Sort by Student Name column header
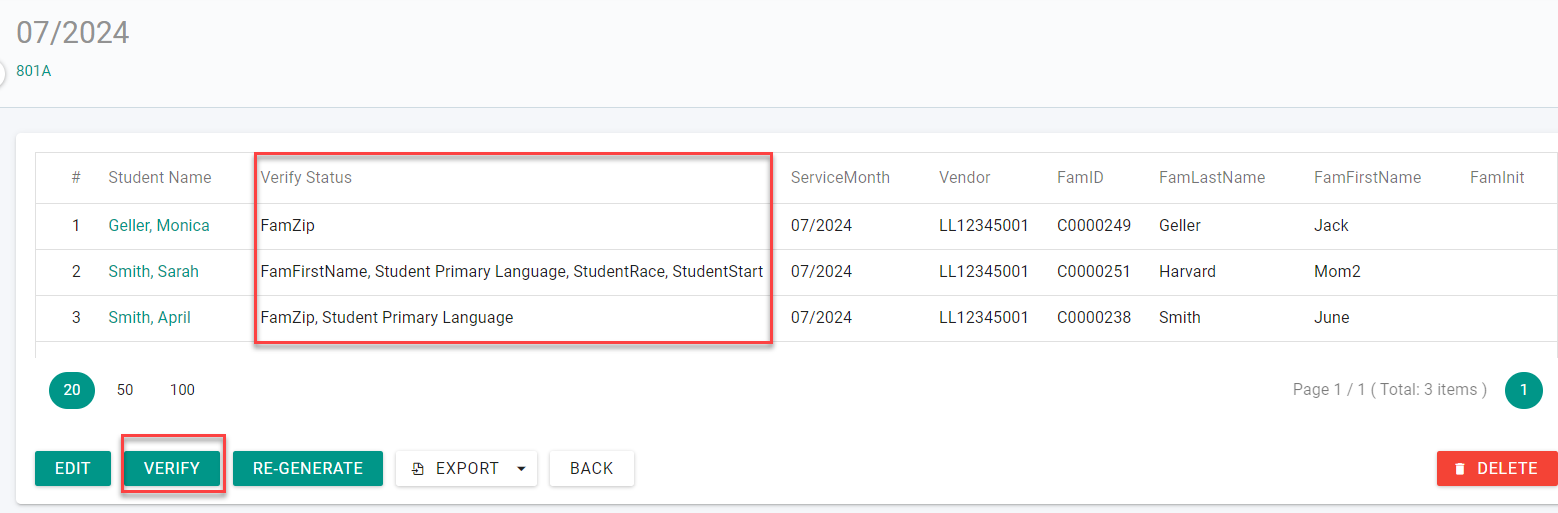Screen dimensions: 1558x513 [160, 178]
